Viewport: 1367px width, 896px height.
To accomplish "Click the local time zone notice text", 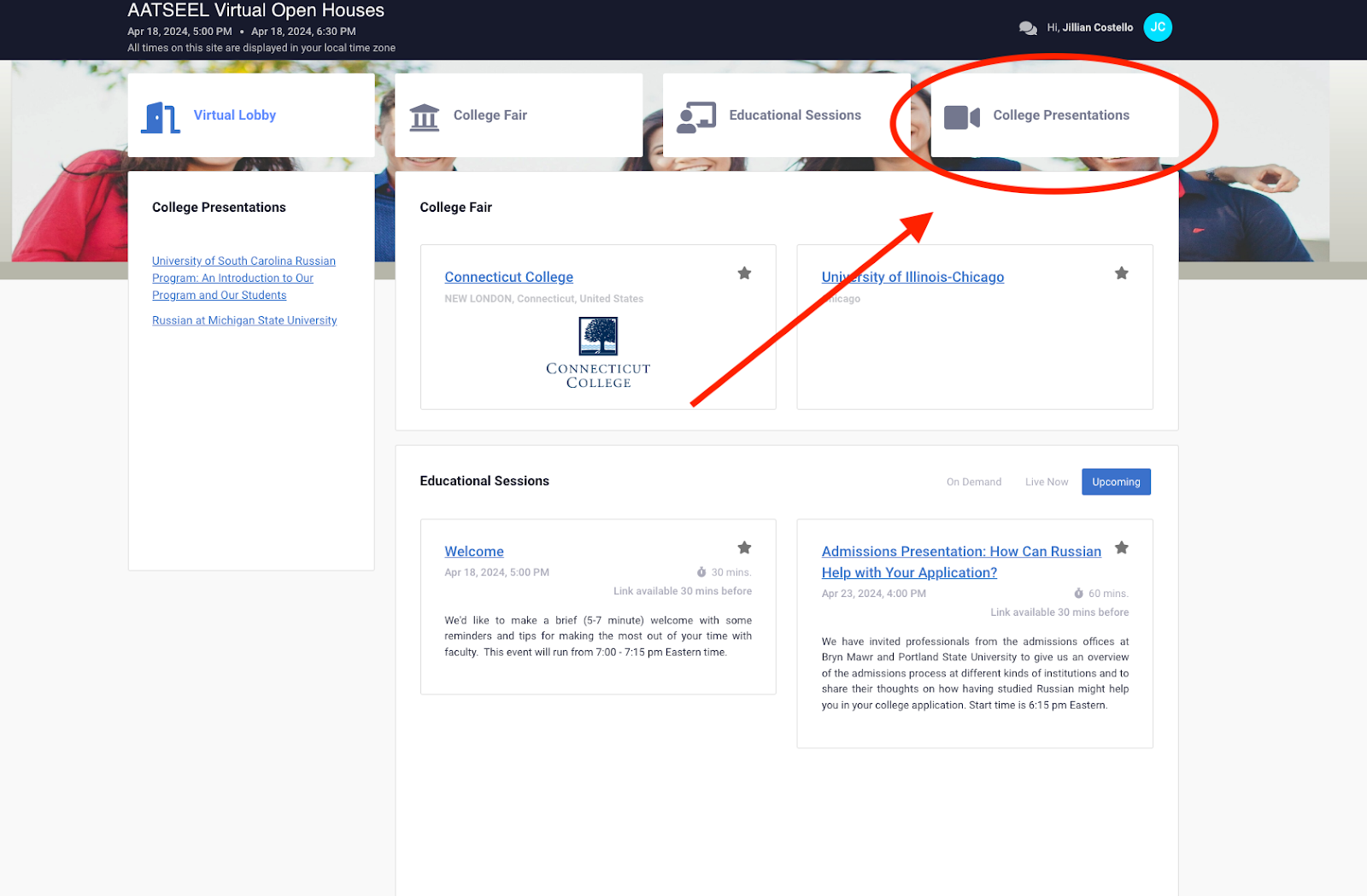I will (x=261, y=48).
